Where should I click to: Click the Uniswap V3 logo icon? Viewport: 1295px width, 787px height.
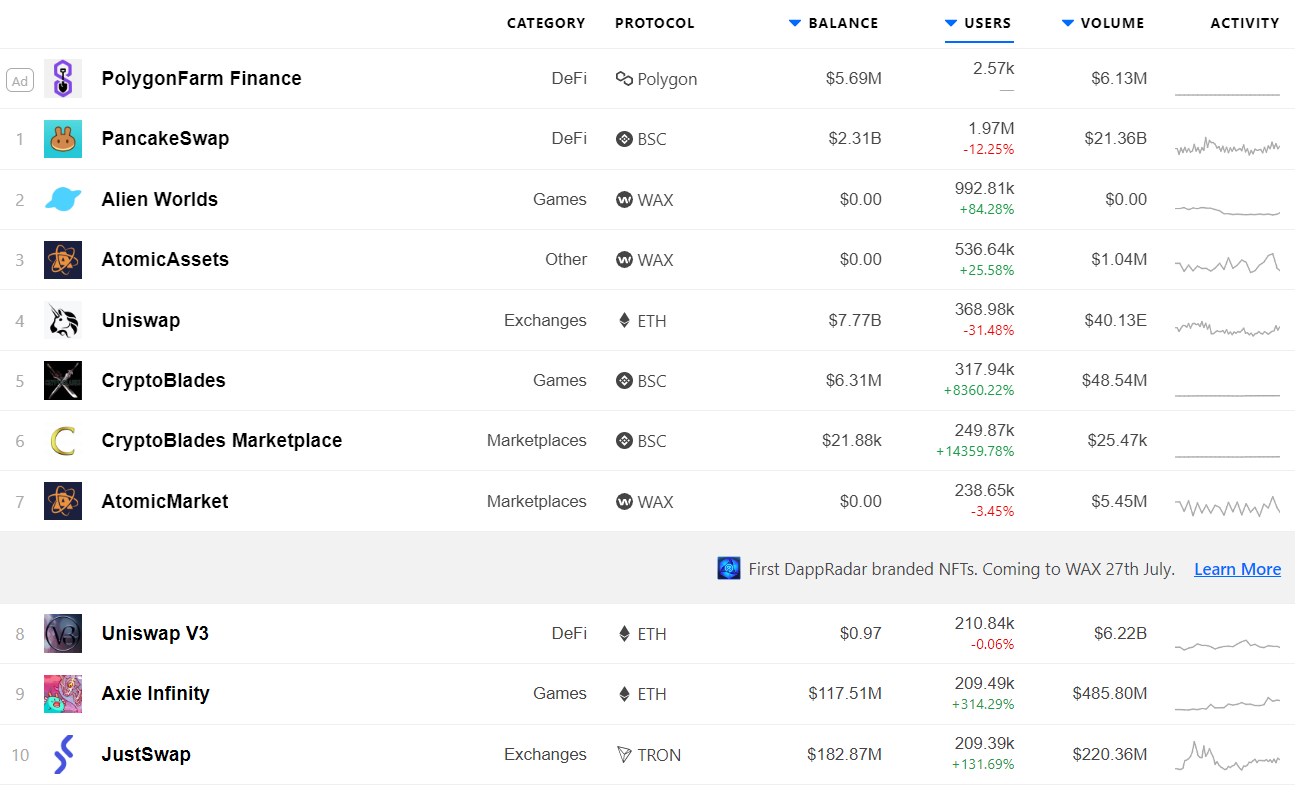63,633
